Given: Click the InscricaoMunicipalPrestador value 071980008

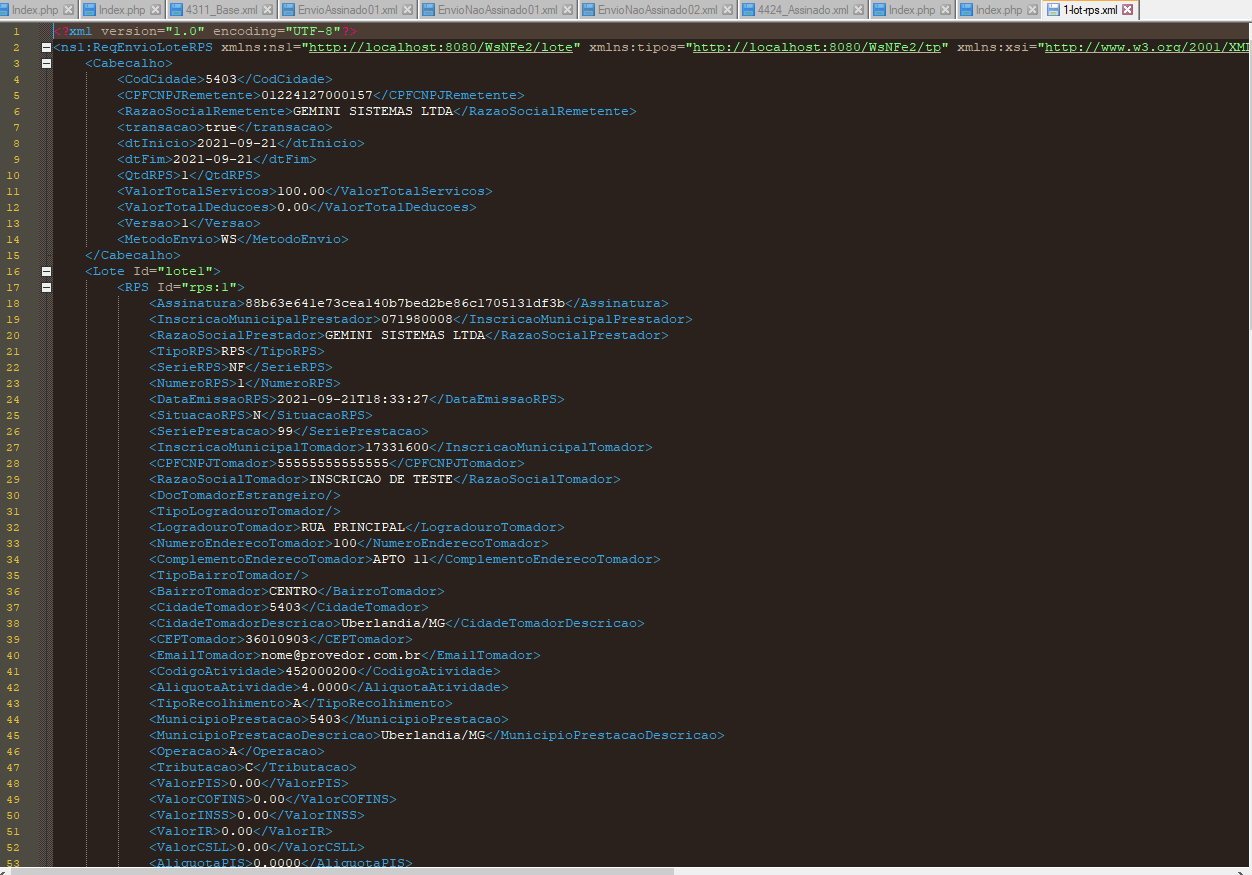Looking at the screenshot, I should coord(417,319).
